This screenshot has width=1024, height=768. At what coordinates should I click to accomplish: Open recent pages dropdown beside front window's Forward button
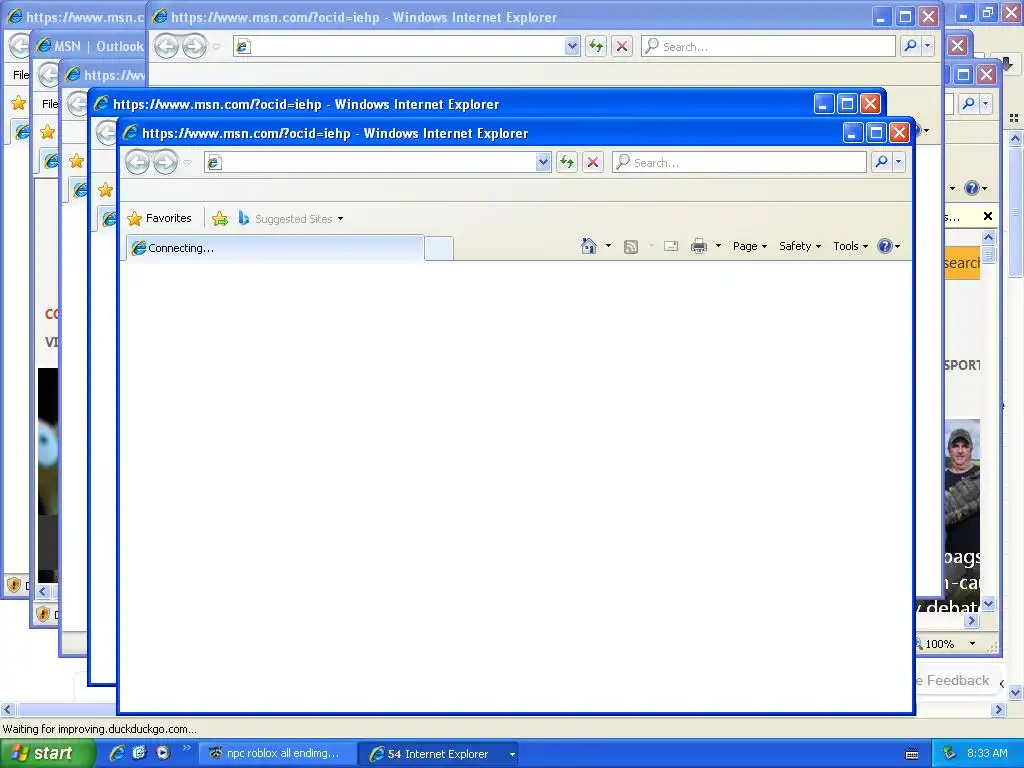click(x=187, y=163)
